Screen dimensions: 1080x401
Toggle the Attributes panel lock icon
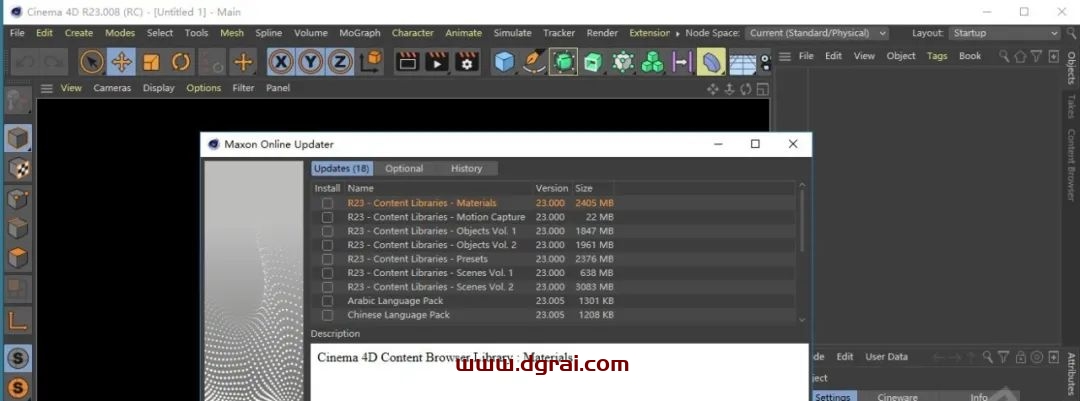(1021, 357)
